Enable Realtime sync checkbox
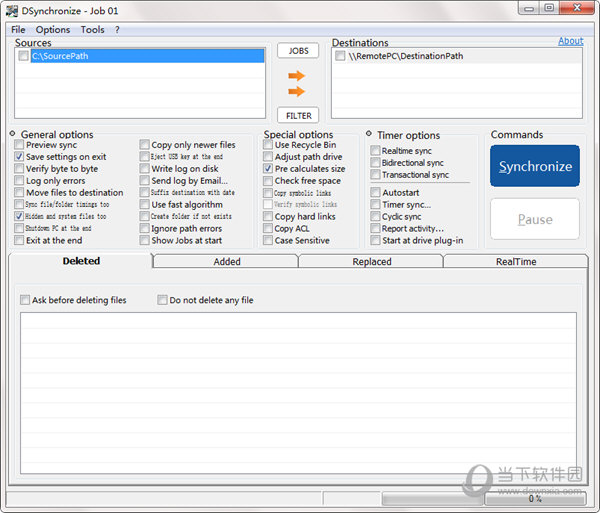600x513 pixels. point(375,151)
